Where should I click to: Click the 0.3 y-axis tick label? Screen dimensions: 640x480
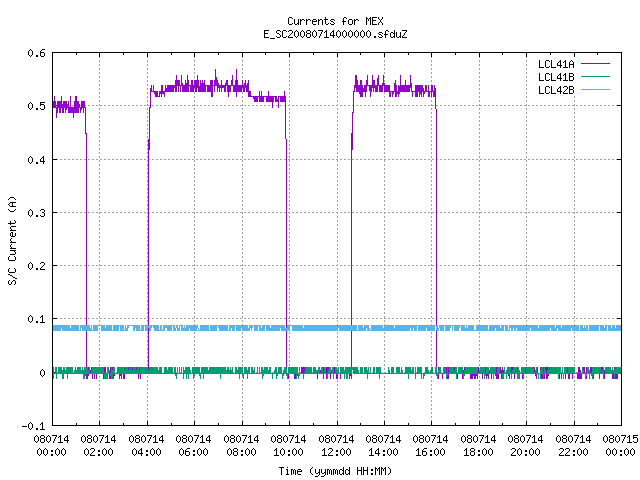pos(36,213)
